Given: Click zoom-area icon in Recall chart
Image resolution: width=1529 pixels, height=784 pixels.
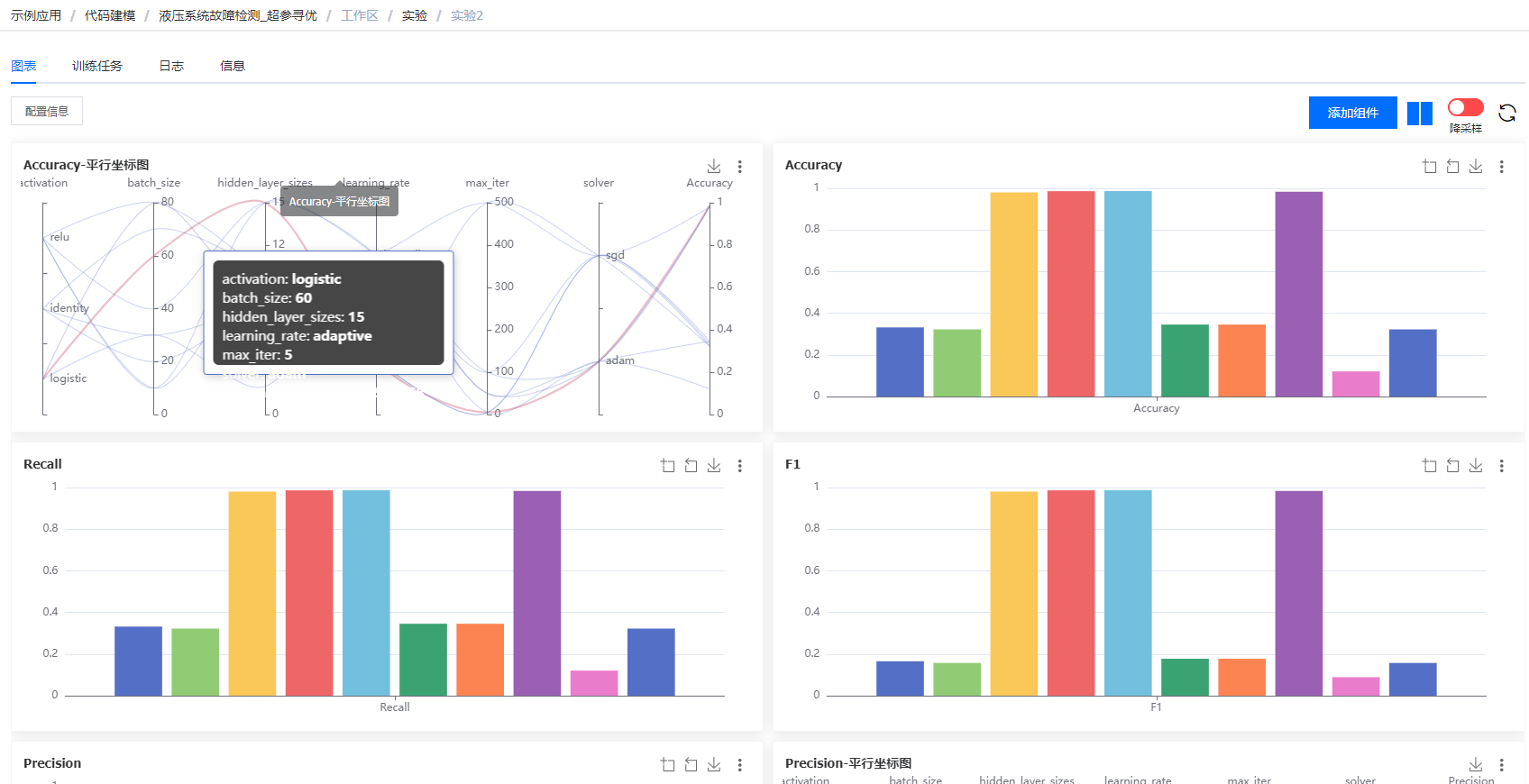Looking at the screenshot, I should pos(668,466).
